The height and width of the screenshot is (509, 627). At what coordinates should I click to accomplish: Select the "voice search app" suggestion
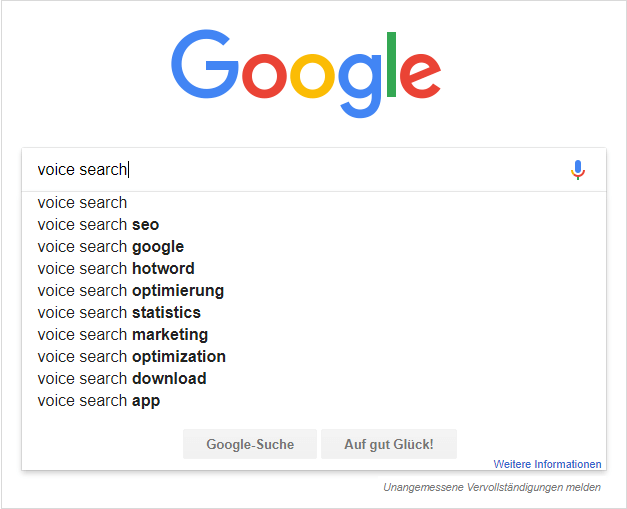pos(99,401)
